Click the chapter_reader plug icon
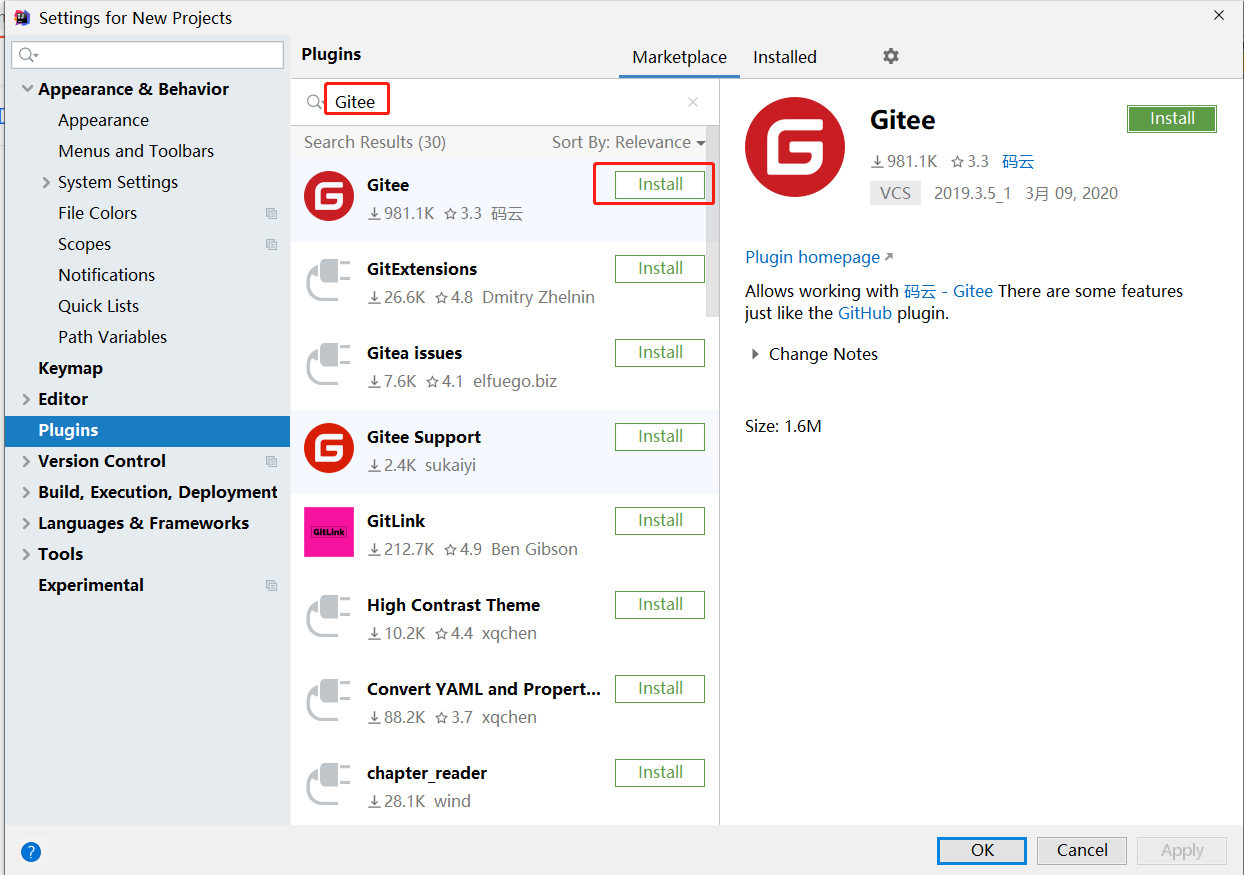 pyautogui.click(x=329, y=784)
